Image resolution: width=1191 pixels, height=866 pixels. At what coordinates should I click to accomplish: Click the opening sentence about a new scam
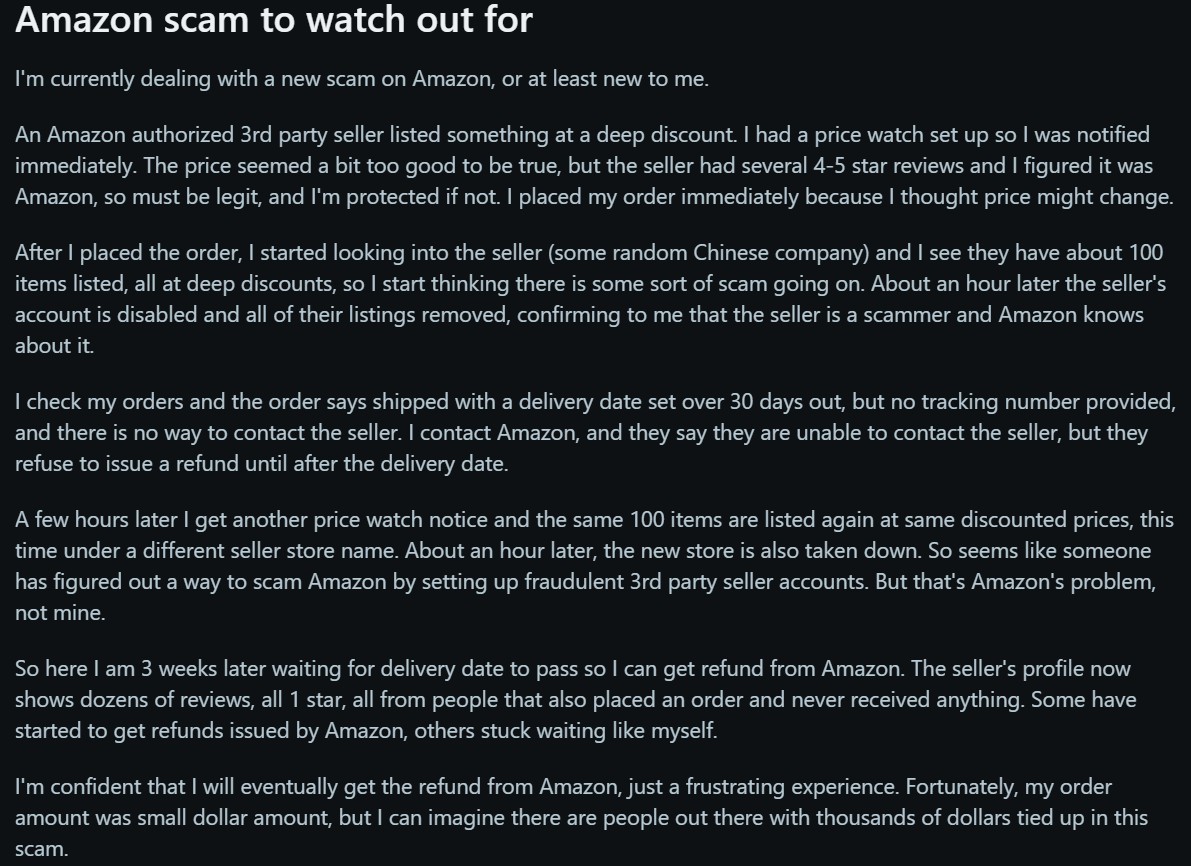[362, 80]
